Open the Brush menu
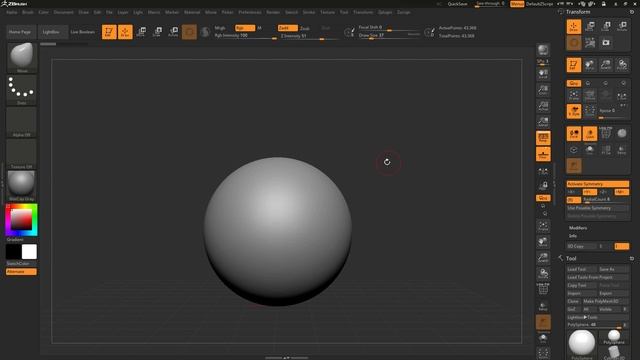640x360 pixels. click(28, 12)
